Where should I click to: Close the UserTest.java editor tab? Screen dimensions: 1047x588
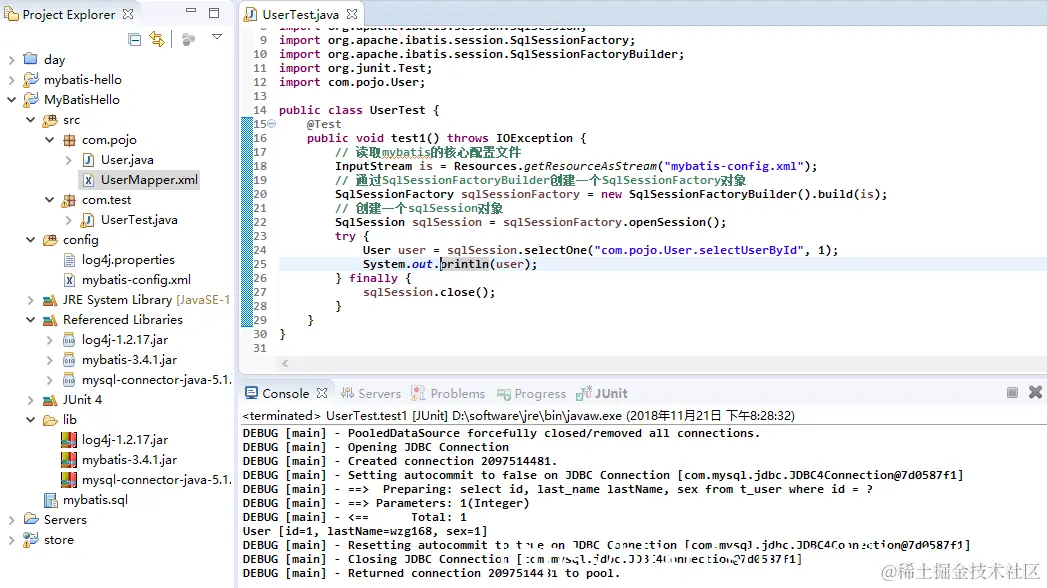click(352, 13)
